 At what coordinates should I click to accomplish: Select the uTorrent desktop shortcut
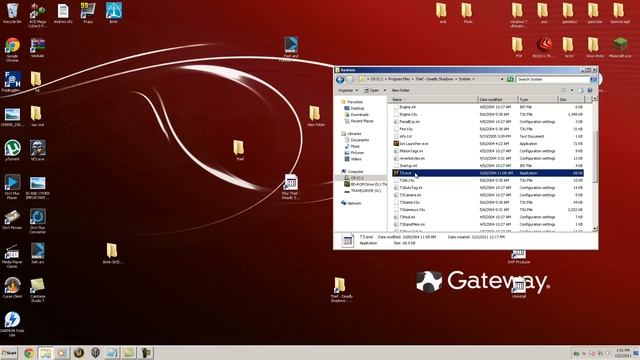pyautogui.click(x=12, y=150)
